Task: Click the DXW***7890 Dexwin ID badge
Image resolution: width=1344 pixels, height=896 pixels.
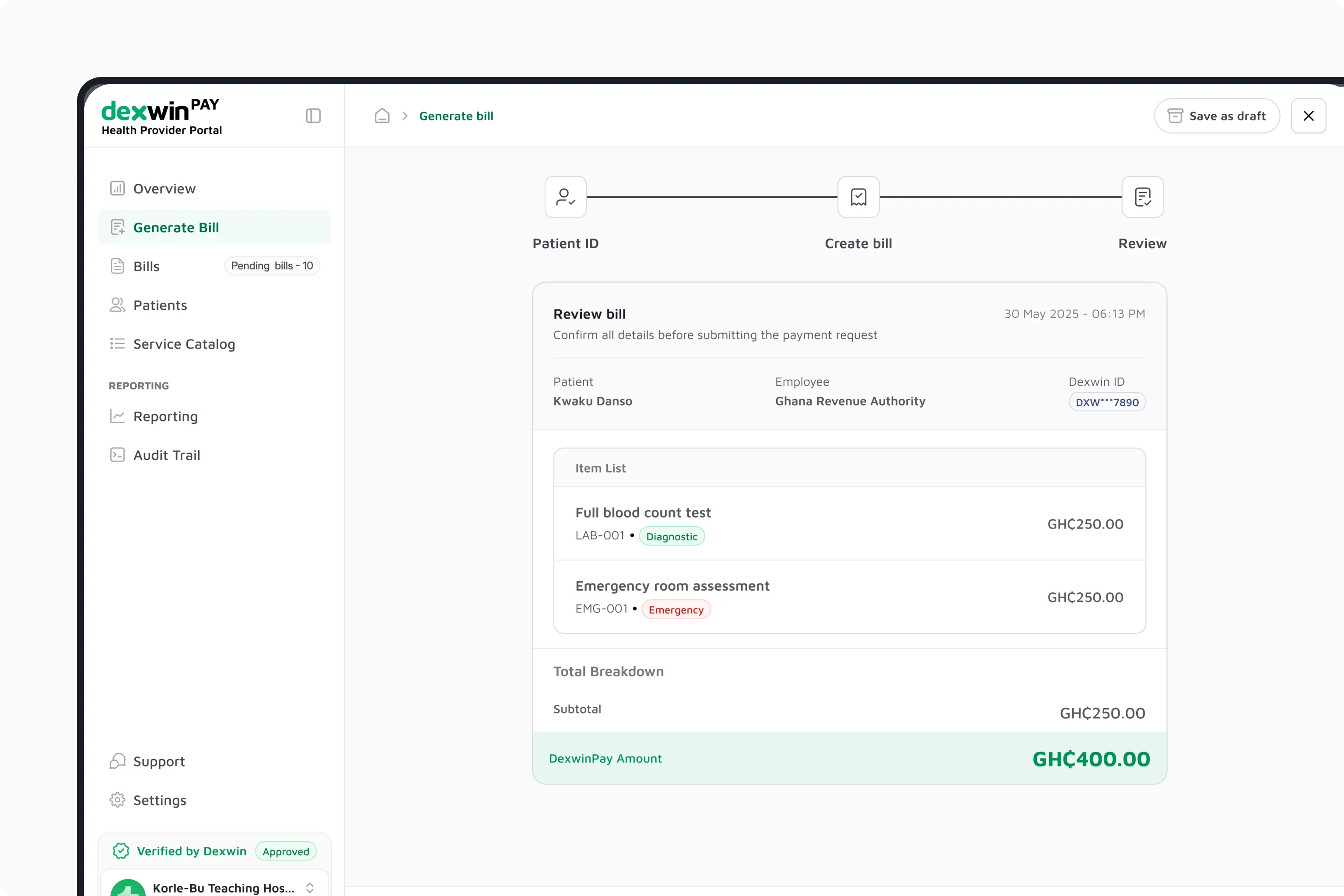Action: pyautogui.click(x=1107, y=402)
